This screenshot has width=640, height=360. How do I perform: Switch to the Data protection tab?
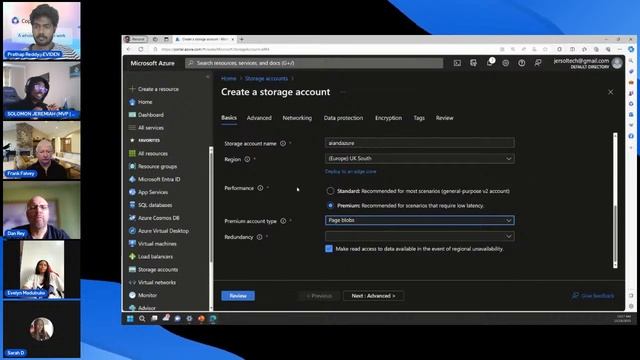tap(343, 118)
